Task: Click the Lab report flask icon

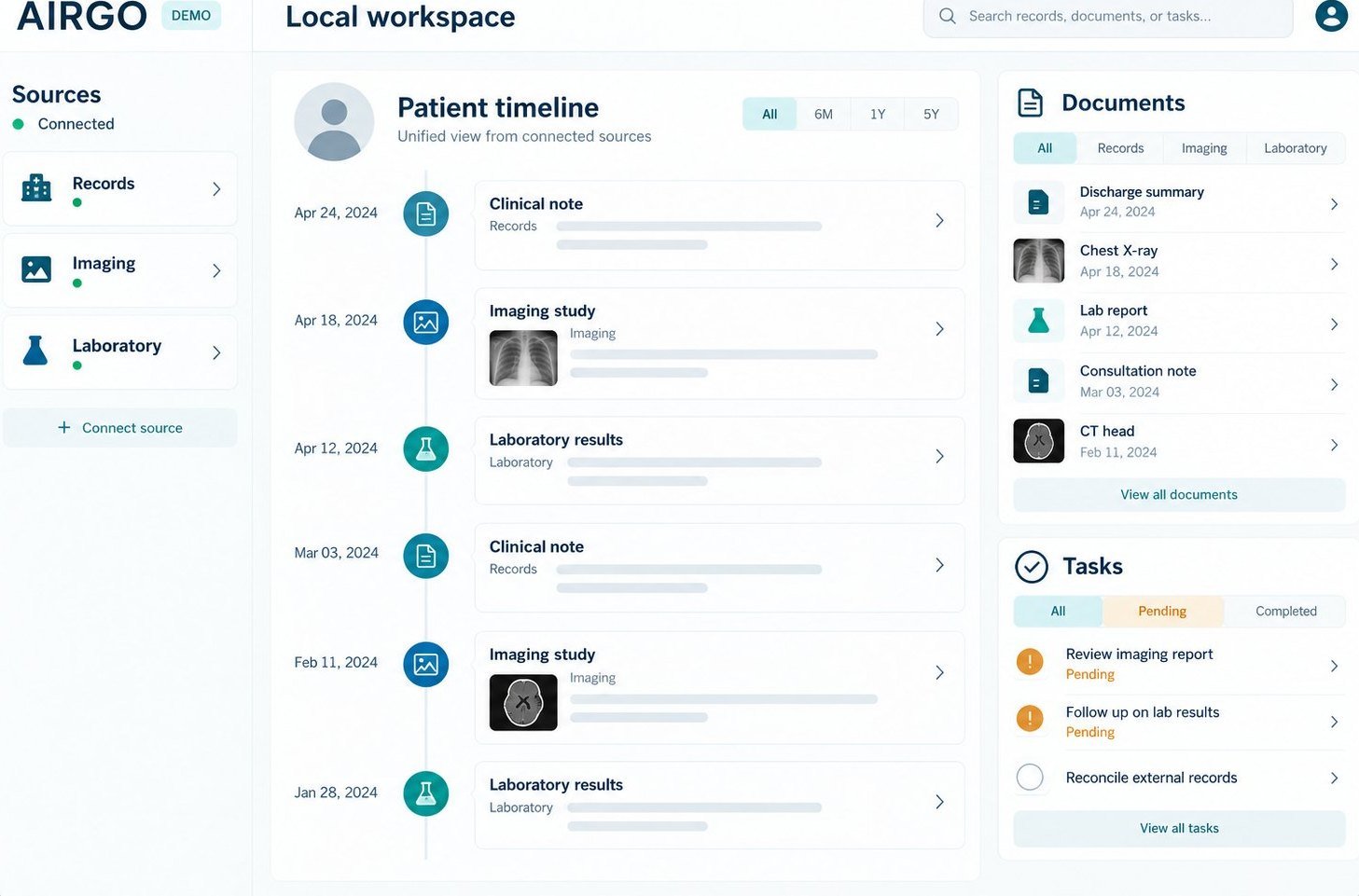Action: pyautogui.click(x=1038, y=321)
